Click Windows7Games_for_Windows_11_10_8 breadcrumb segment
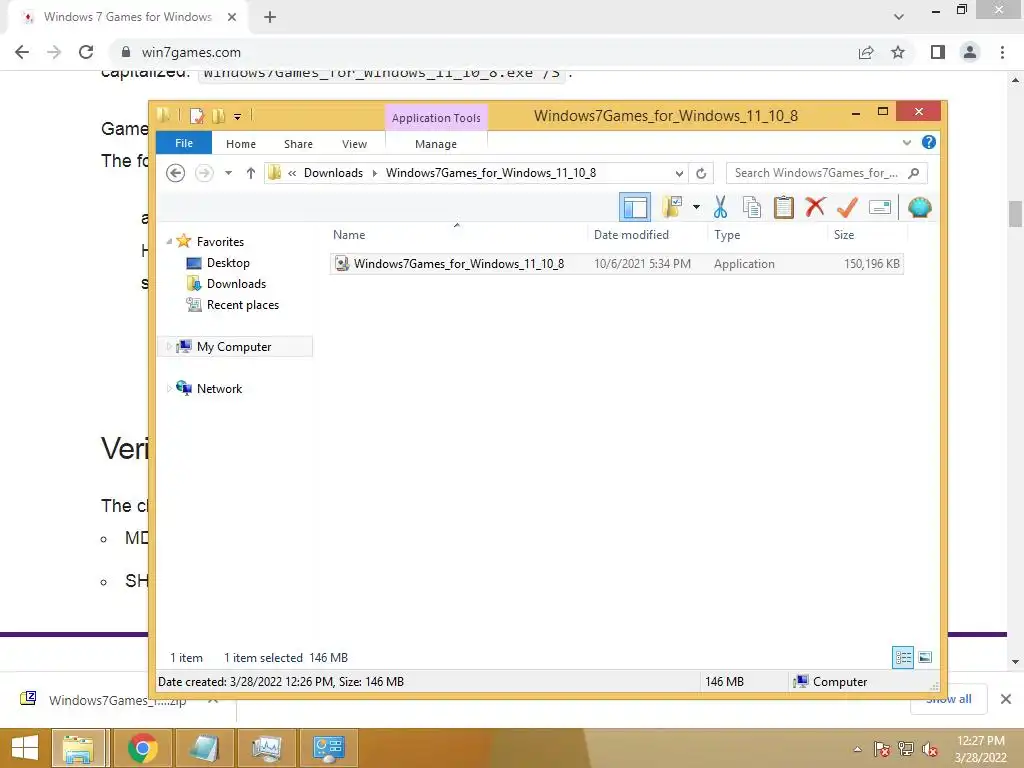Image resolution: width=1024 pixels, height=768 pixels. (490, 173)
